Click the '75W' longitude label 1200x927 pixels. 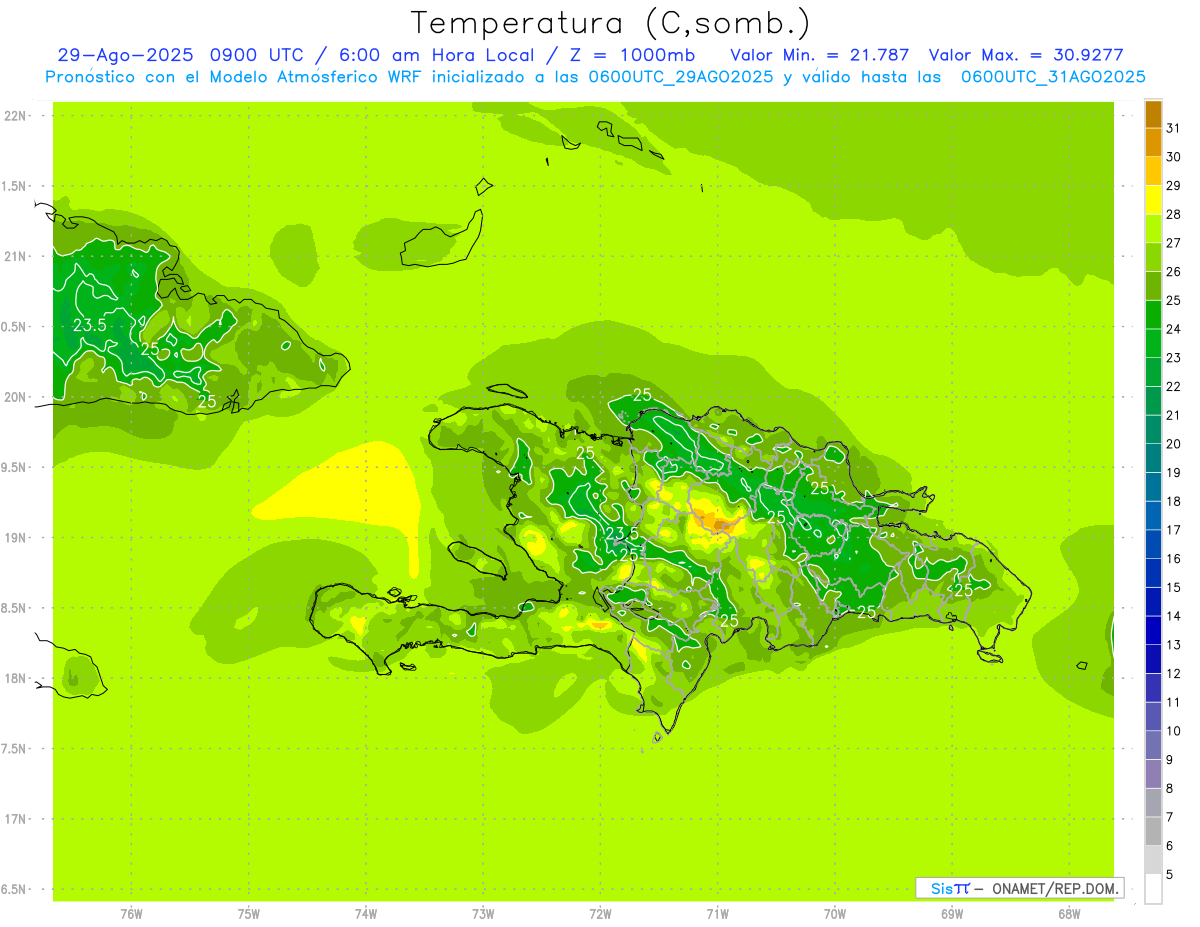pos(248,913)
